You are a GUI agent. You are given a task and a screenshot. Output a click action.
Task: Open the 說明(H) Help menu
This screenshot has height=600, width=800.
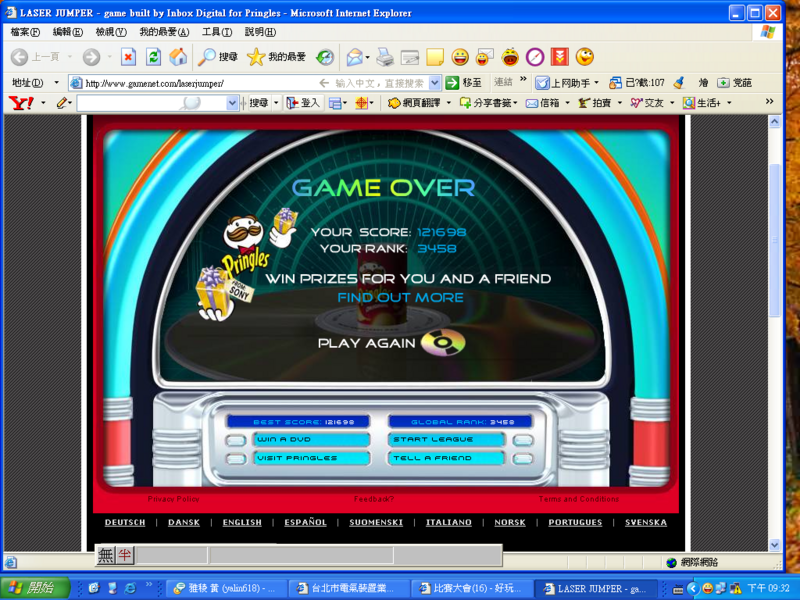(260, 32)
